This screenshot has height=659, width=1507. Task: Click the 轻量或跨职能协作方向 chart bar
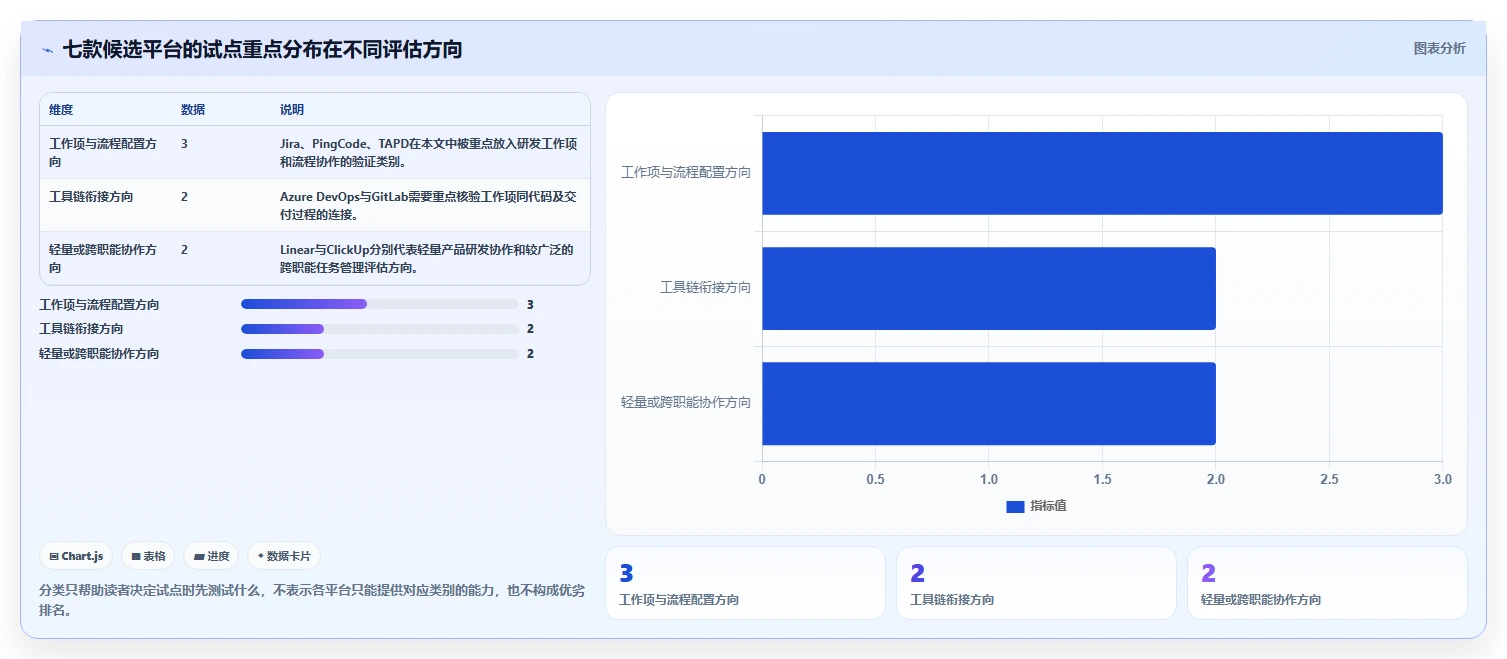click(989, 403)
